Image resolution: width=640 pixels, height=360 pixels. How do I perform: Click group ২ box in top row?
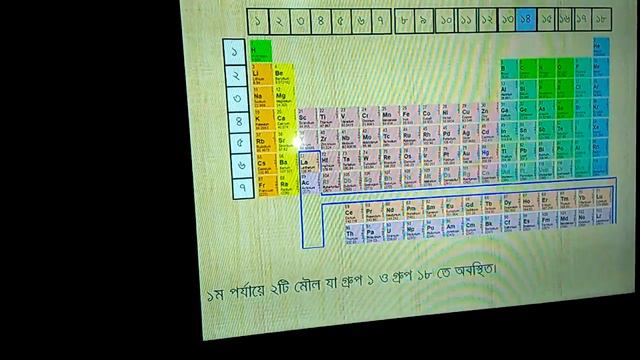280,21
